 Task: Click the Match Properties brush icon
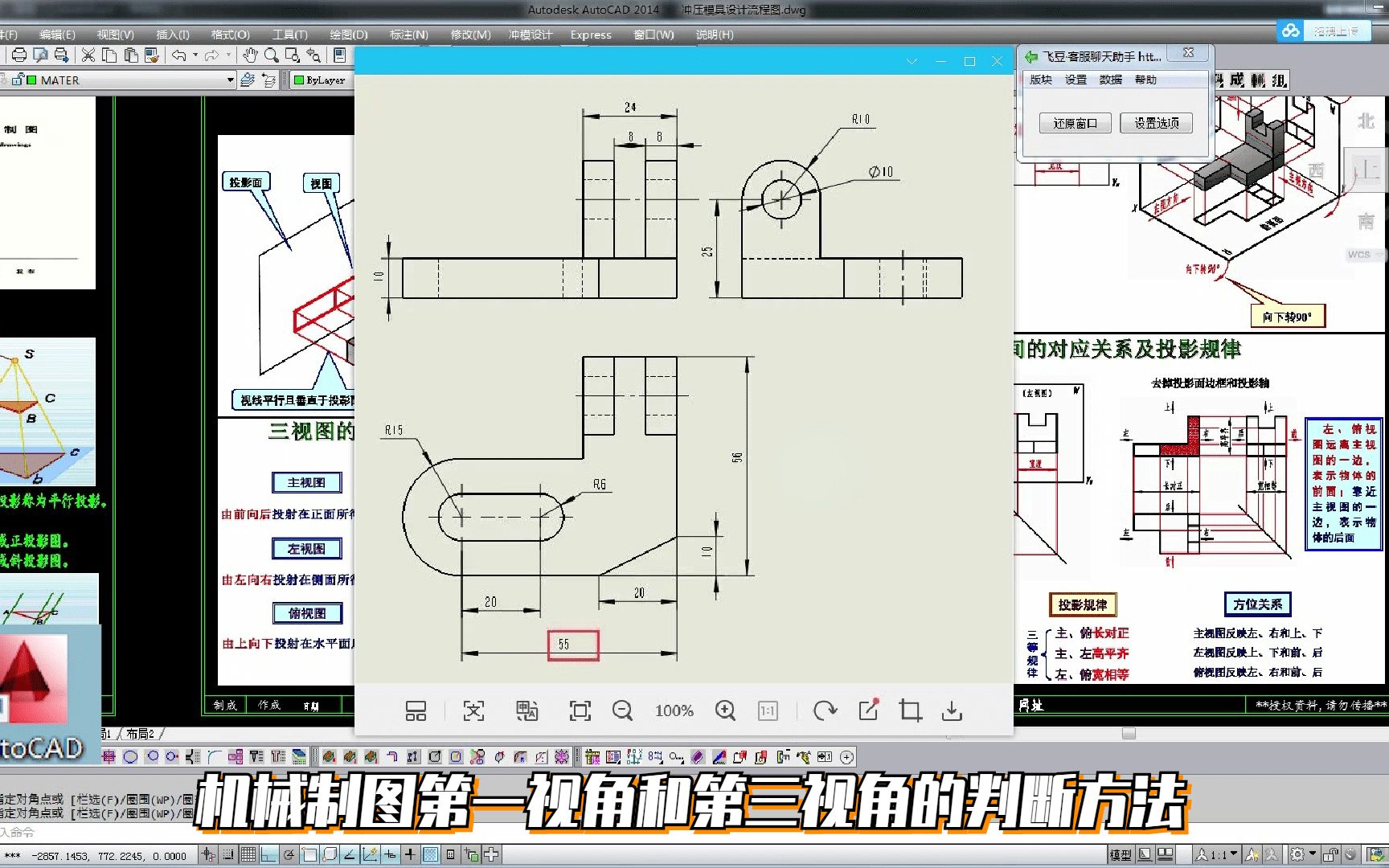coord(153,55)
